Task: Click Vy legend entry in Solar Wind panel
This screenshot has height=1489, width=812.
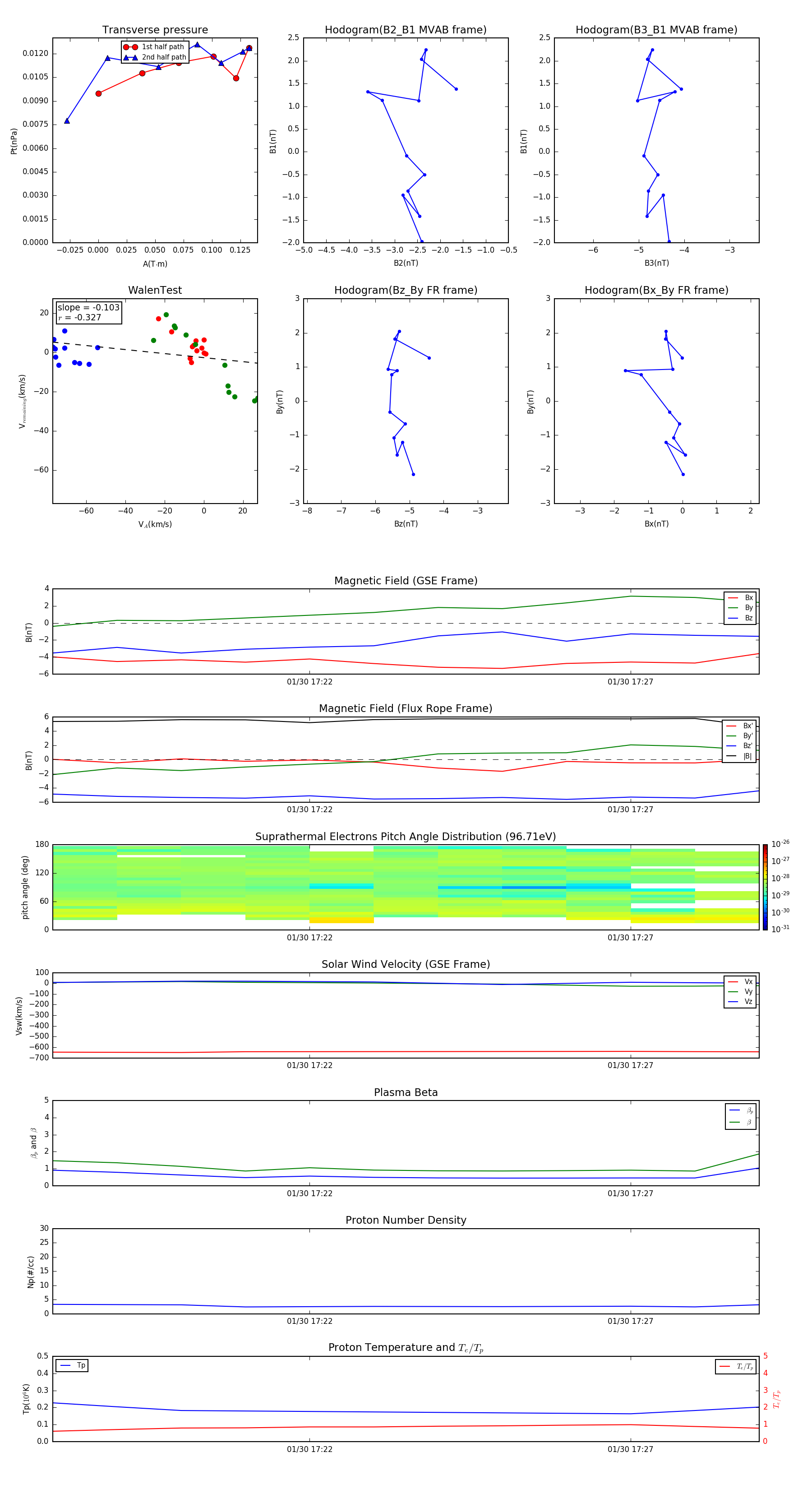Action: pos(740,992)
